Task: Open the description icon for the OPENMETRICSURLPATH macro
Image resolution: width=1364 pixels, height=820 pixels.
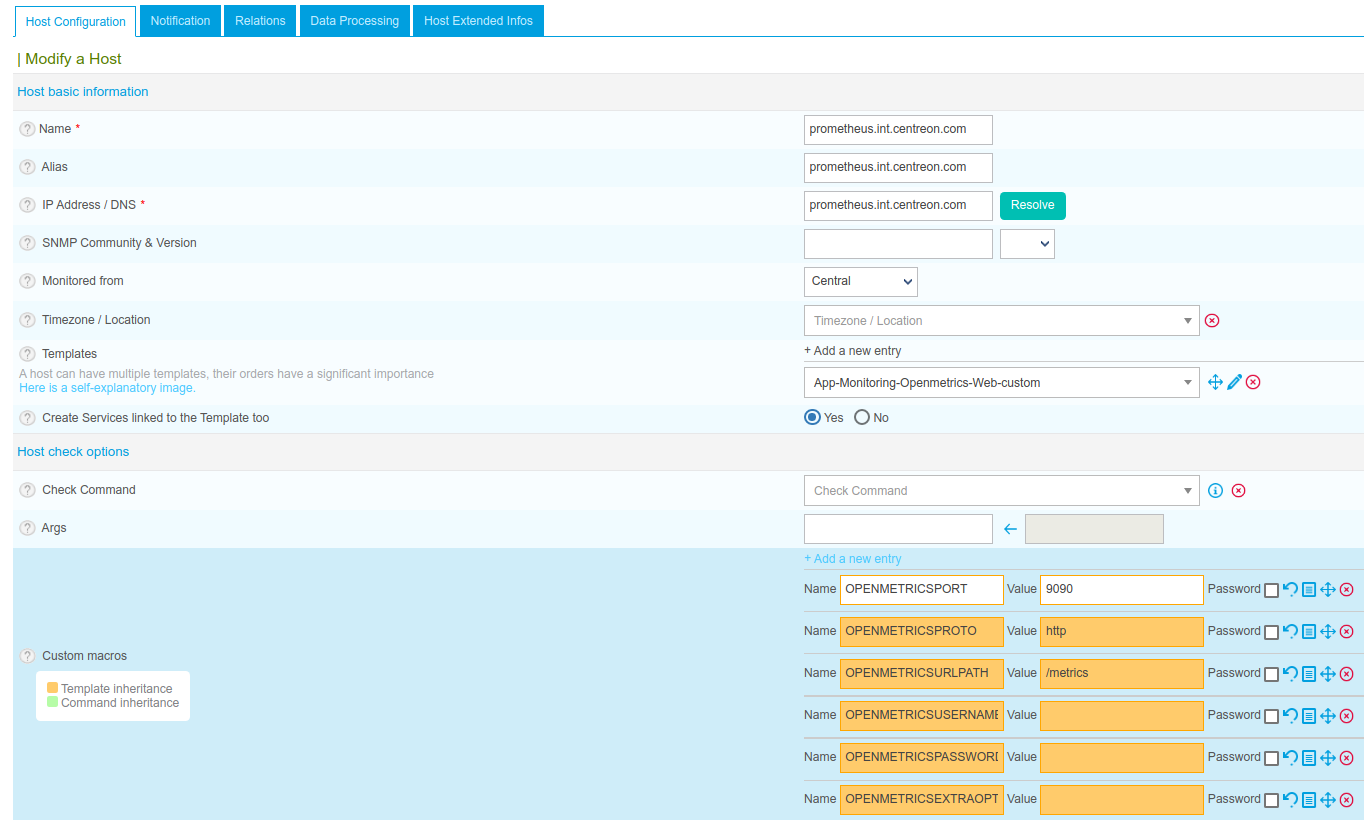Action: click(x=1309, y=674)
